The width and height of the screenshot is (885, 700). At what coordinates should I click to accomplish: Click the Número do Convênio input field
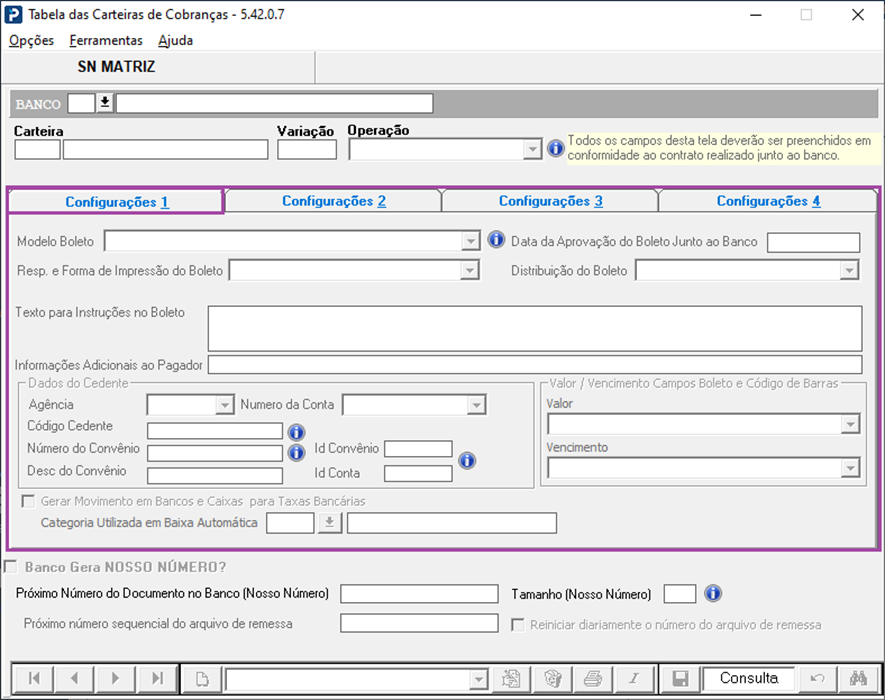(214, 453)
